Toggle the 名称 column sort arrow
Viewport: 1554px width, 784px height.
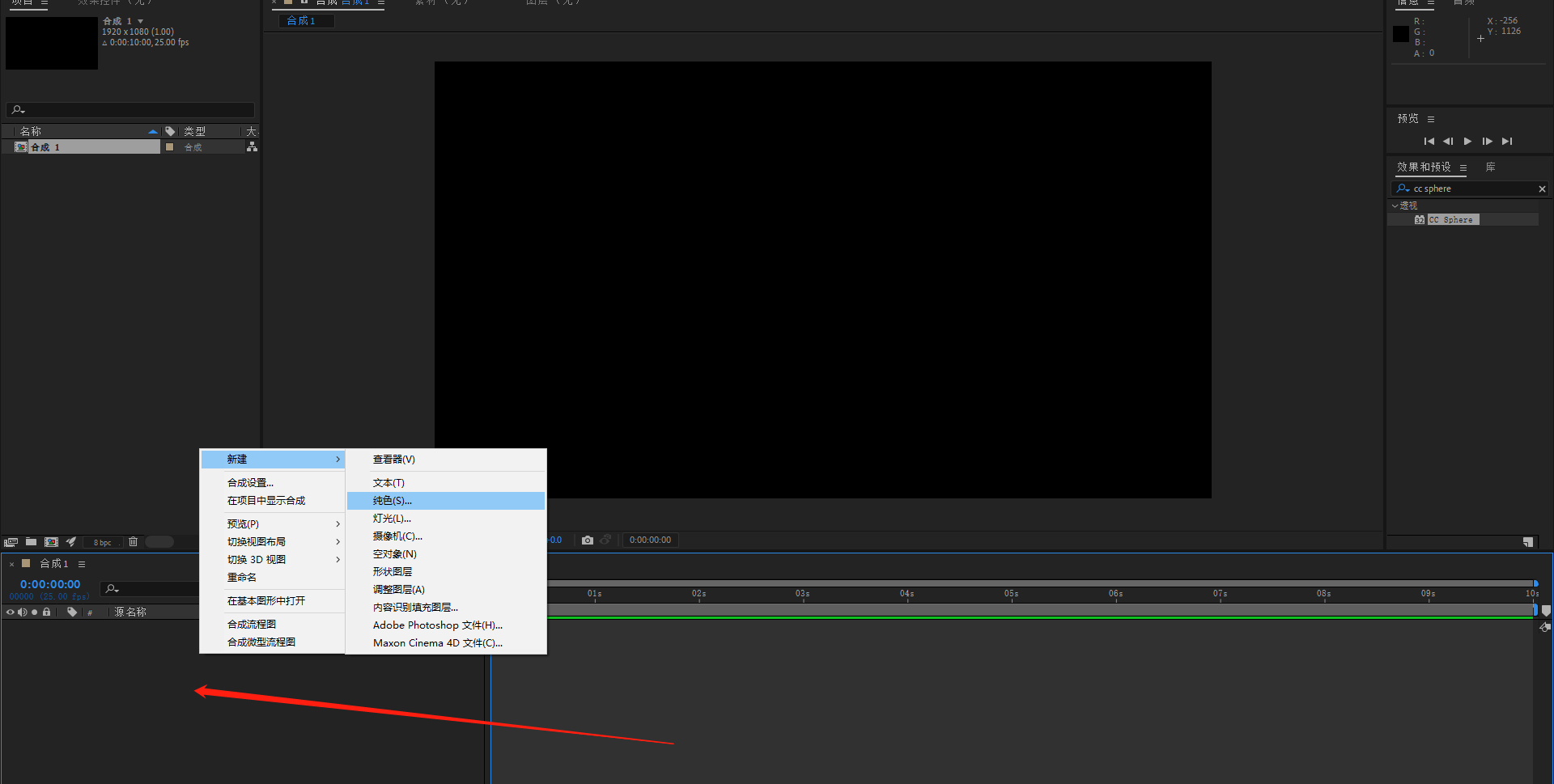point(152,131)
